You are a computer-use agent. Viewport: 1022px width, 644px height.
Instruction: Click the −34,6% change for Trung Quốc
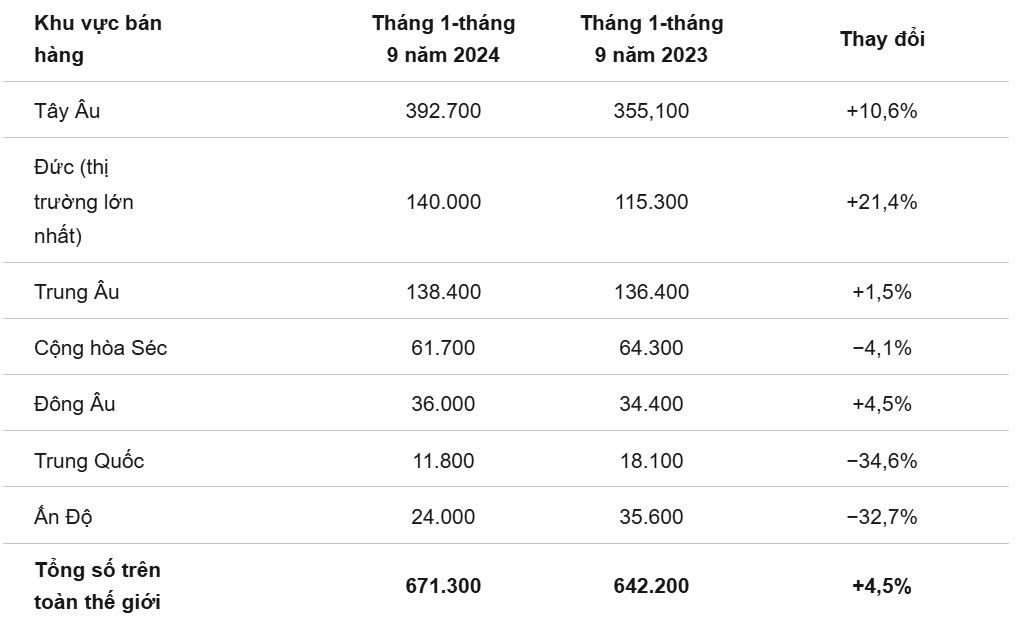(882, 461)
